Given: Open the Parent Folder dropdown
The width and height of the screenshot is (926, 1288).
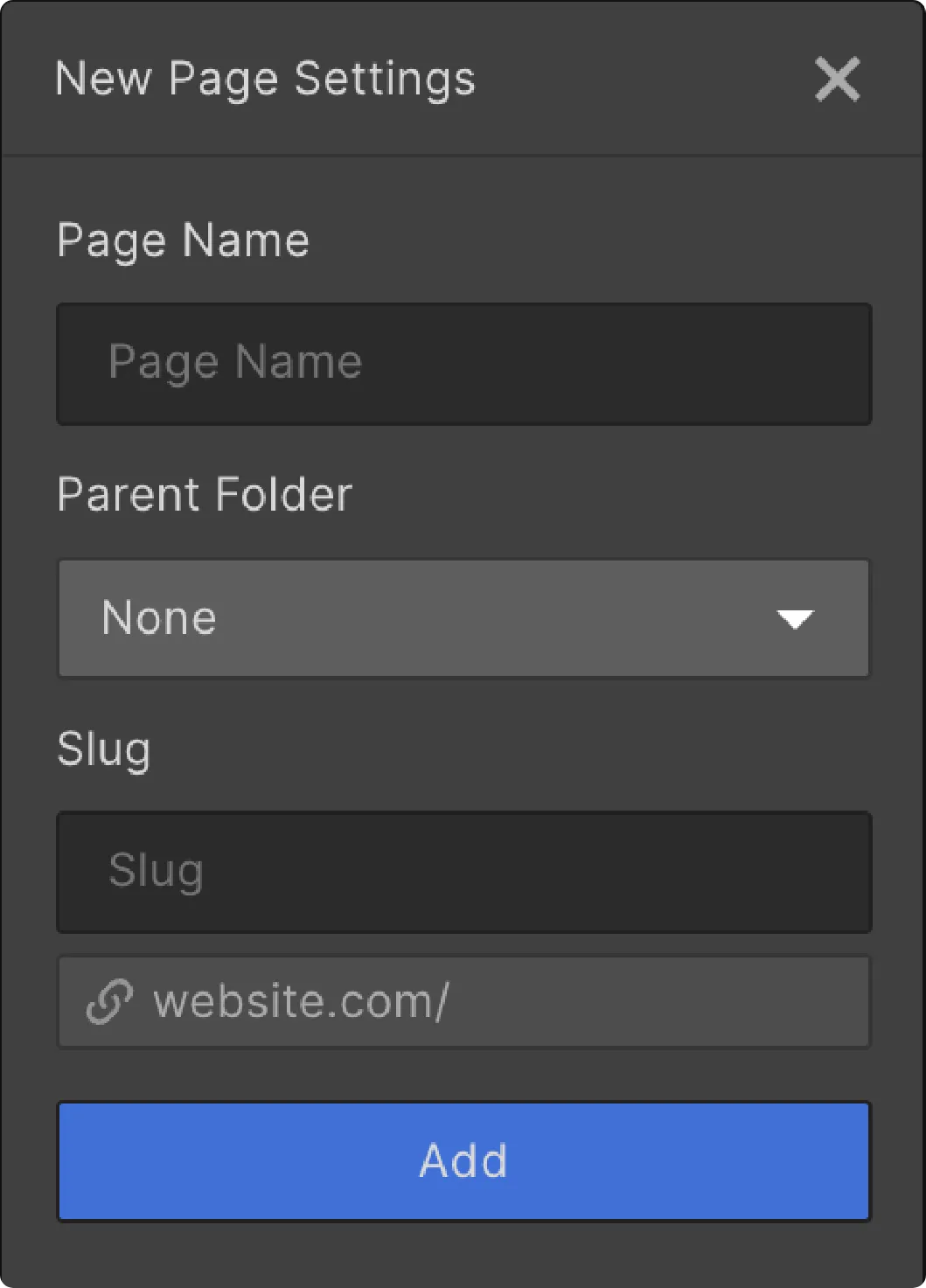Looking at the screenshot, I should click(x=463, y=618).
